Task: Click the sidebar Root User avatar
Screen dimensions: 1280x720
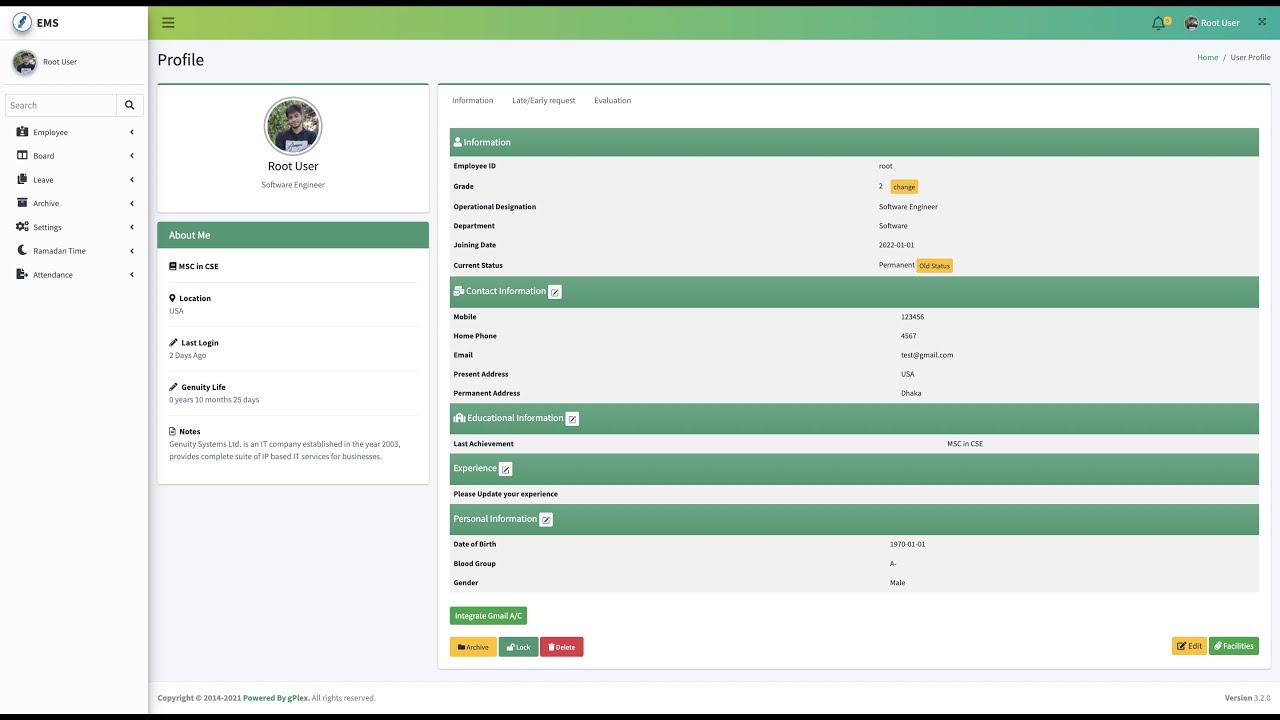Action: pyautogui.click(x=25, y=62)
